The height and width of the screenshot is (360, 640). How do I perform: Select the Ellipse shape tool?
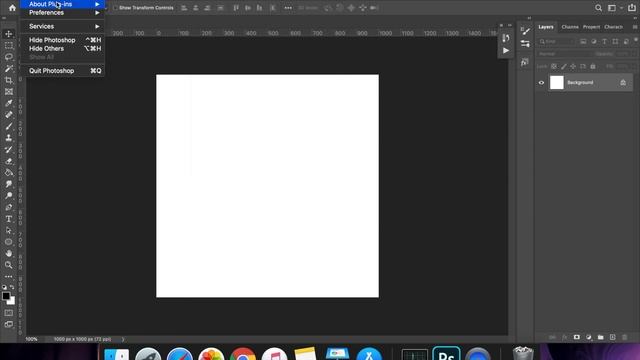click(x=9, y=242)
